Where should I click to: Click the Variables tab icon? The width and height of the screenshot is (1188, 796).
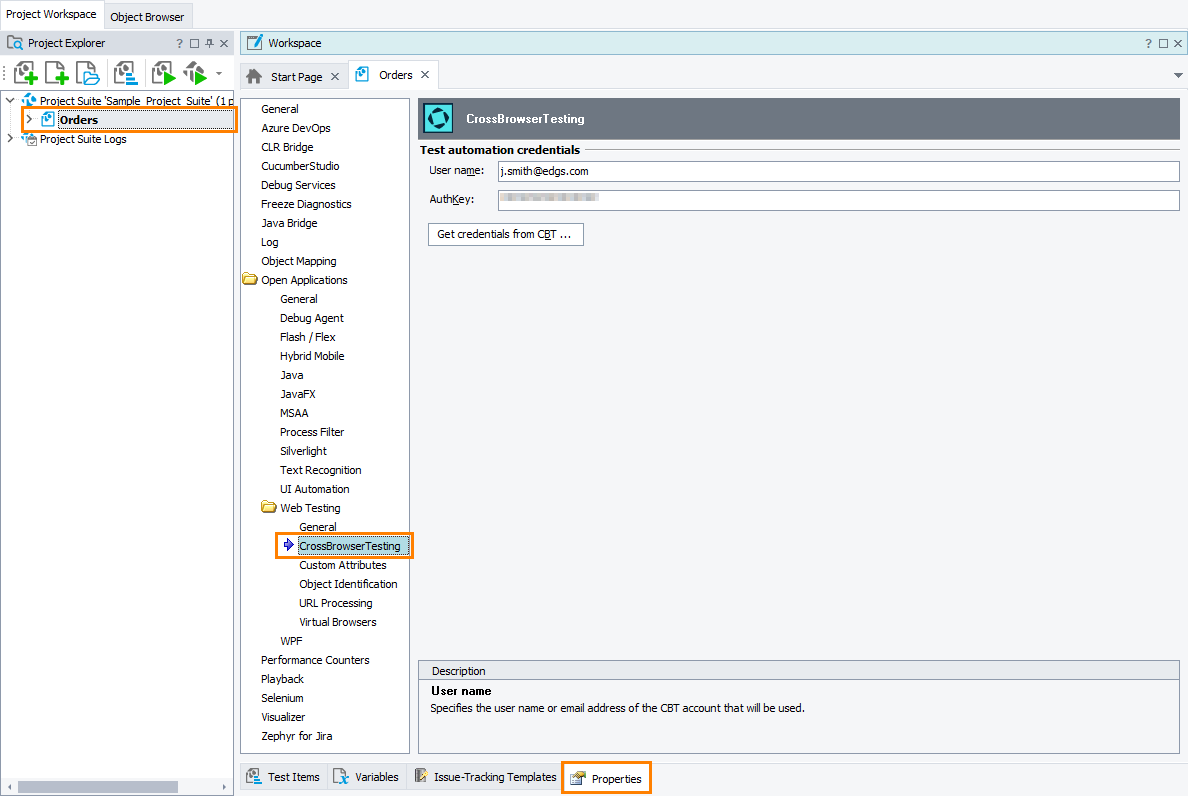[341, 776]
